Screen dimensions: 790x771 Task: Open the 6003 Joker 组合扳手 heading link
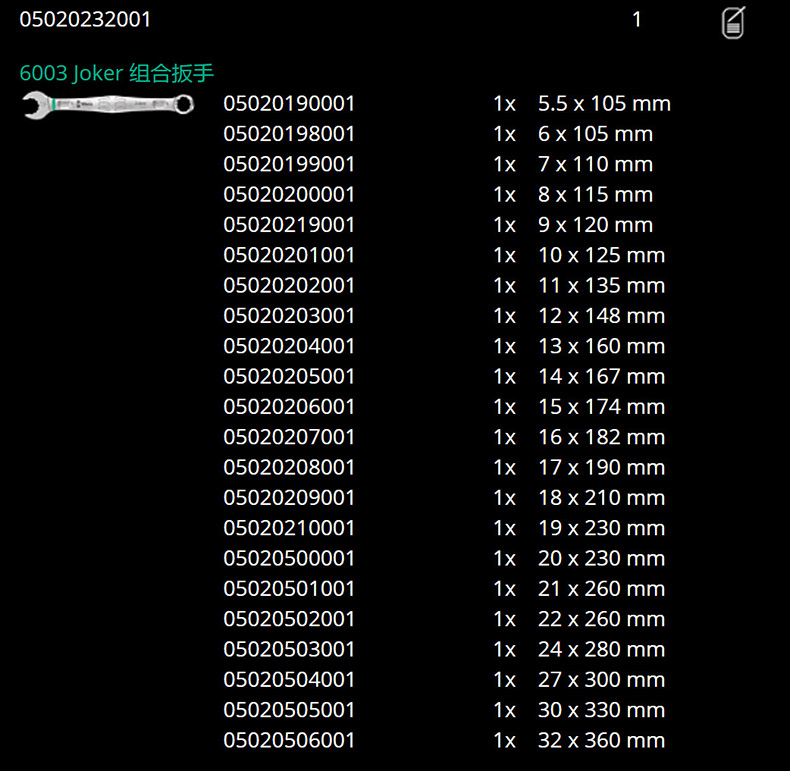(x=117, y=73)
